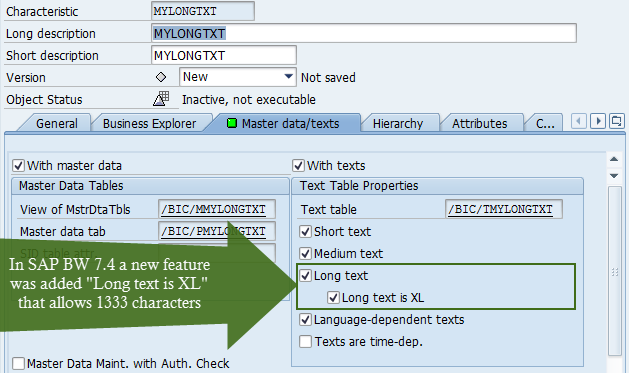The image size is (629, 373).
Task: Click the Long description input field
Action: 364,33
